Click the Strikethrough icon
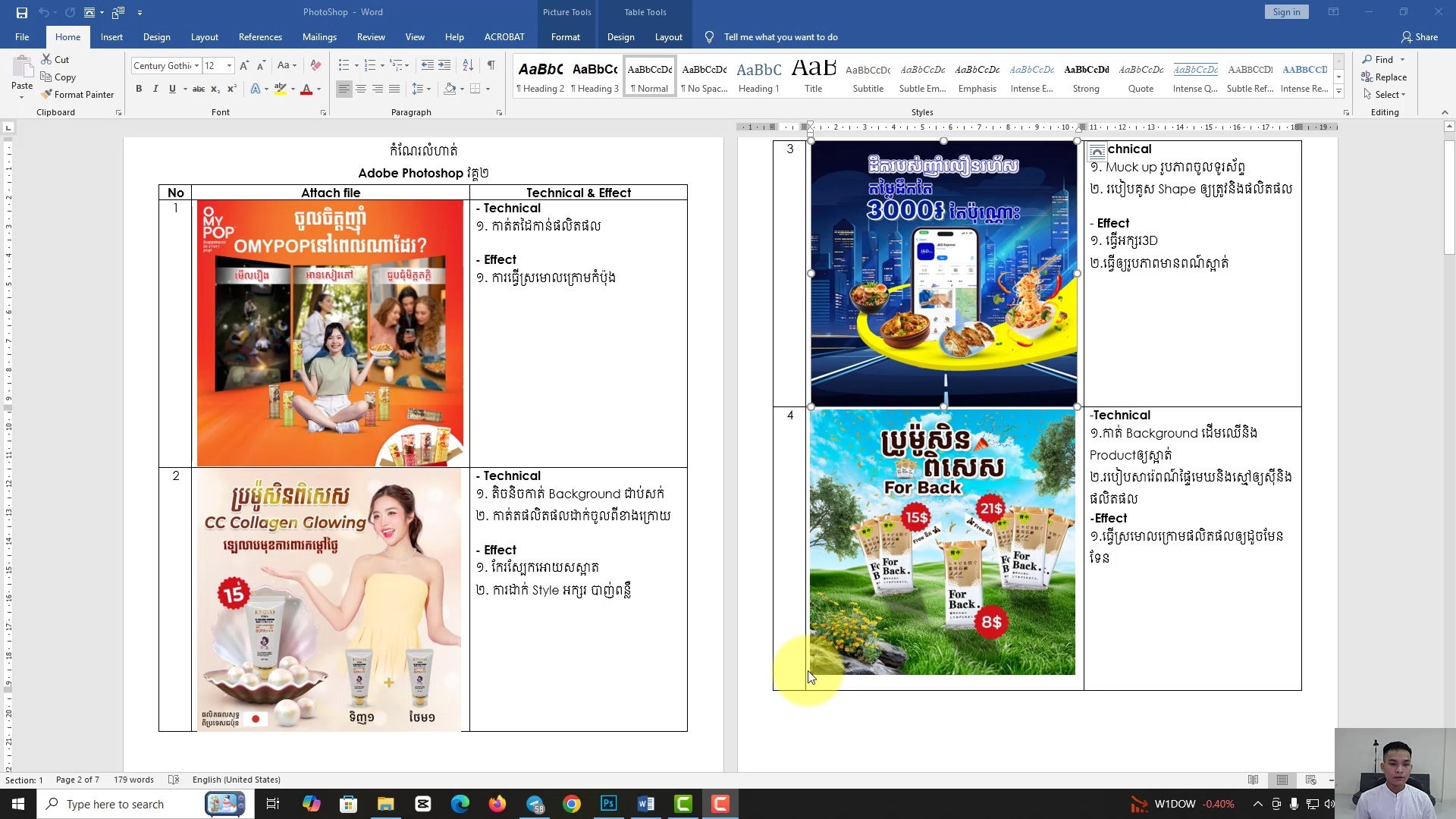 pos(199,89)
